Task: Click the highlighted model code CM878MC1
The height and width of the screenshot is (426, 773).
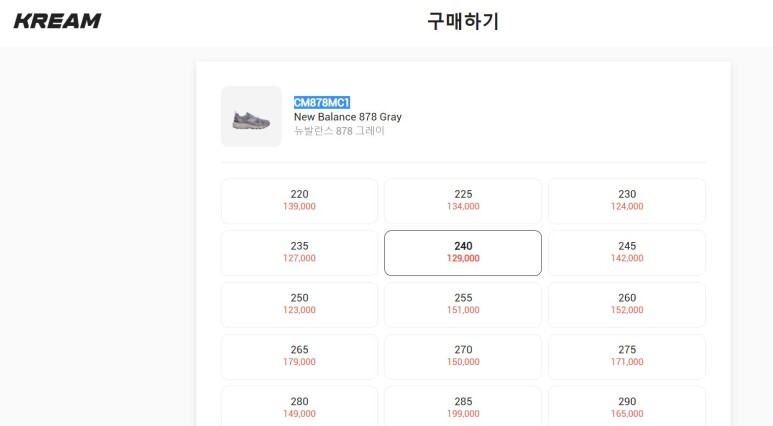Action: coord(322,103)
